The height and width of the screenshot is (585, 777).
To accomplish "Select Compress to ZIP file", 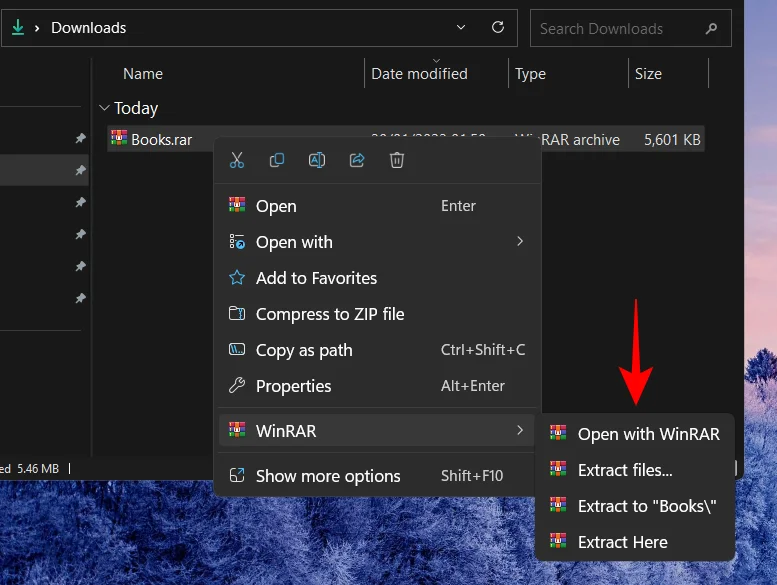I will click(330, 314).
